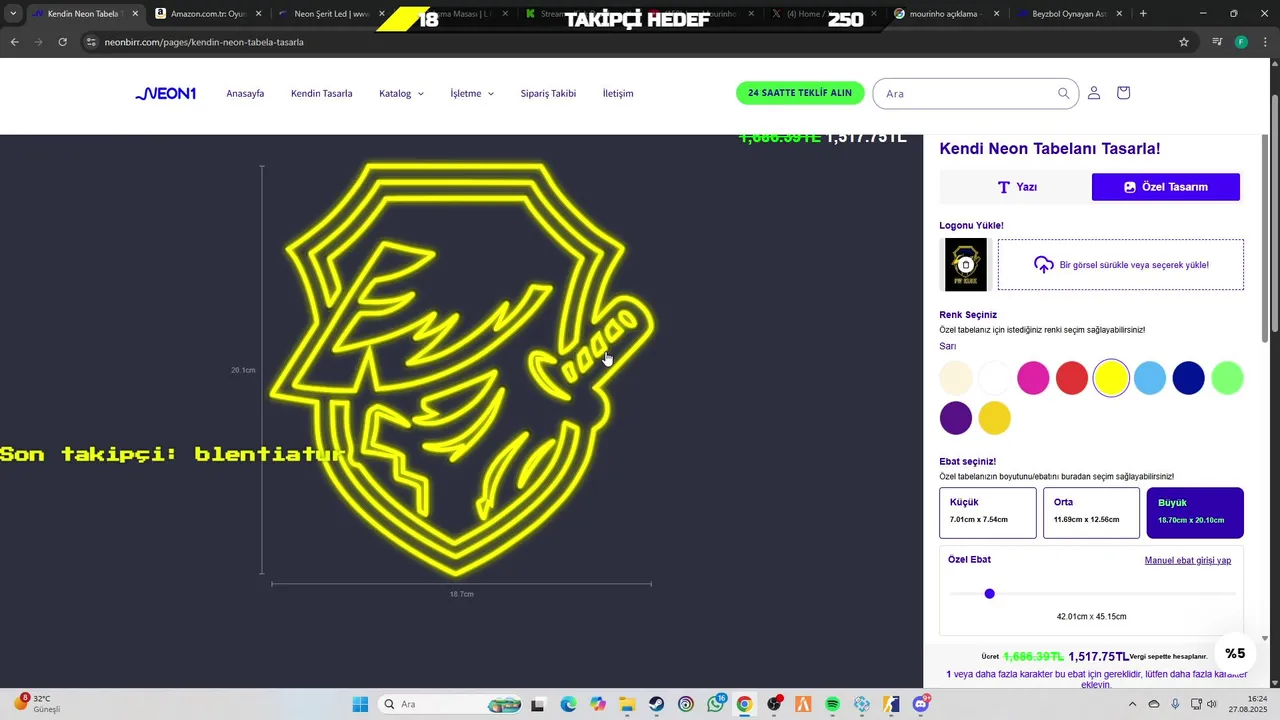This screenshot has width=1280, height=720.
Task: Click the Özel Ebat slider handle
Action: 990,594
